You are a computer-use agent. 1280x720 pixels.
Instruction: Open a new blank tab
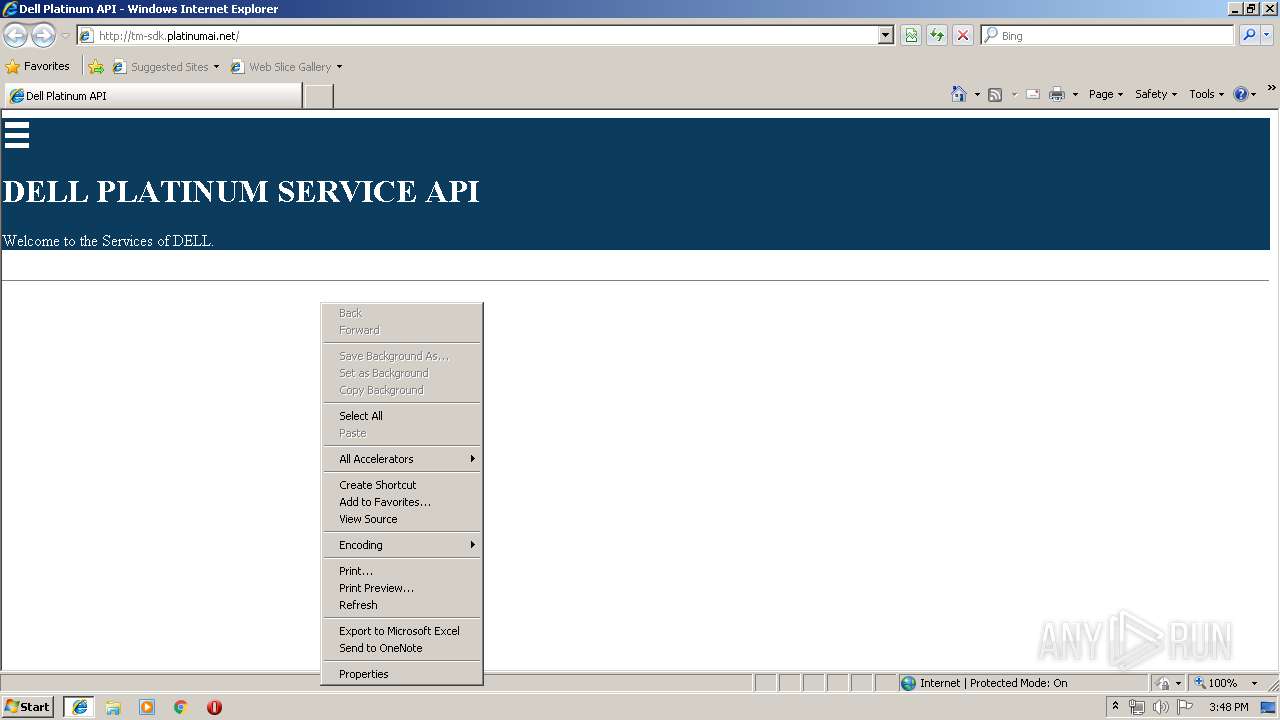[x=318, y=96]
